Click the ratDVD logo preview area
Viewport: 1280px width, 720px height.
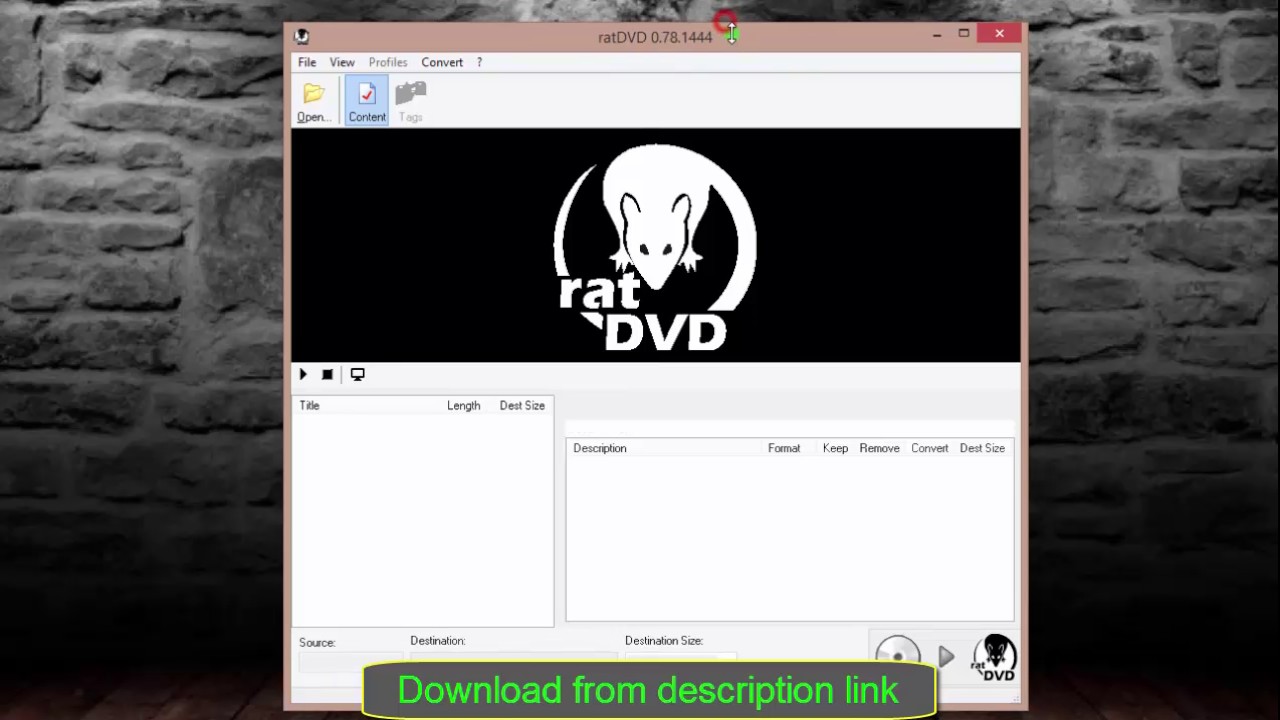pos(656,245)
